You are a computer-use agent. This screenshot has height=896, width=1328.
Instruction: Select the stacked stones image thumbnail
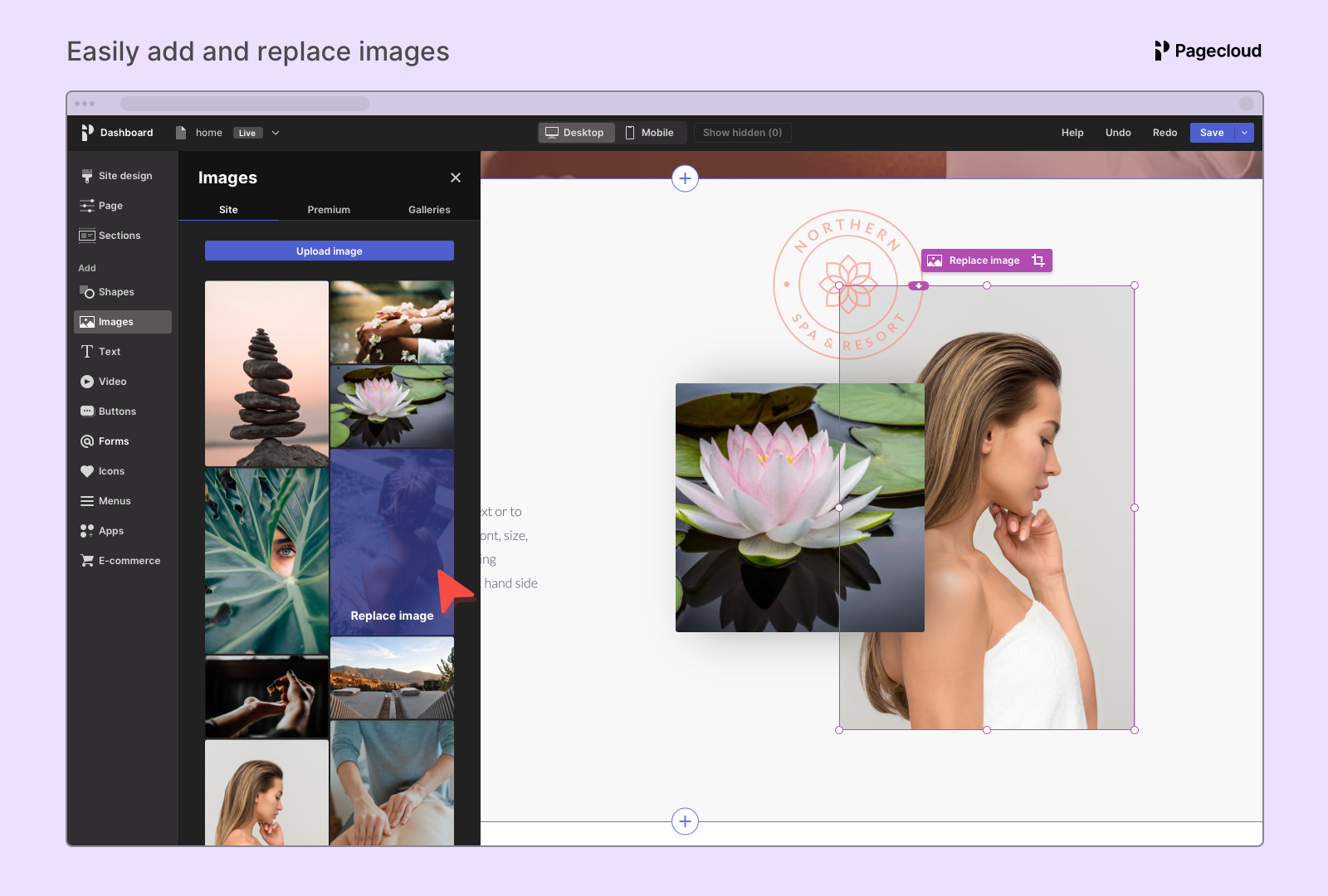coord(266,373)
